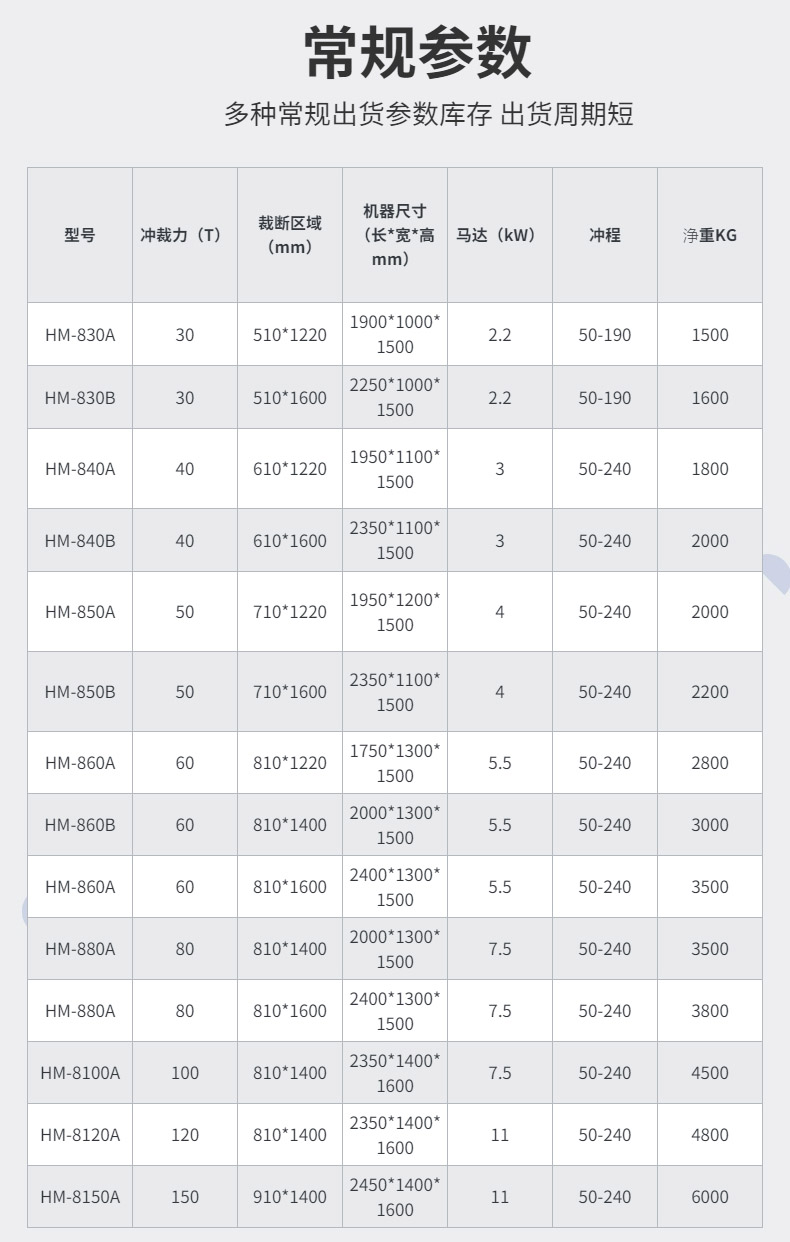Select the 机器尺寸 header cell

click(x=395, y=235)
